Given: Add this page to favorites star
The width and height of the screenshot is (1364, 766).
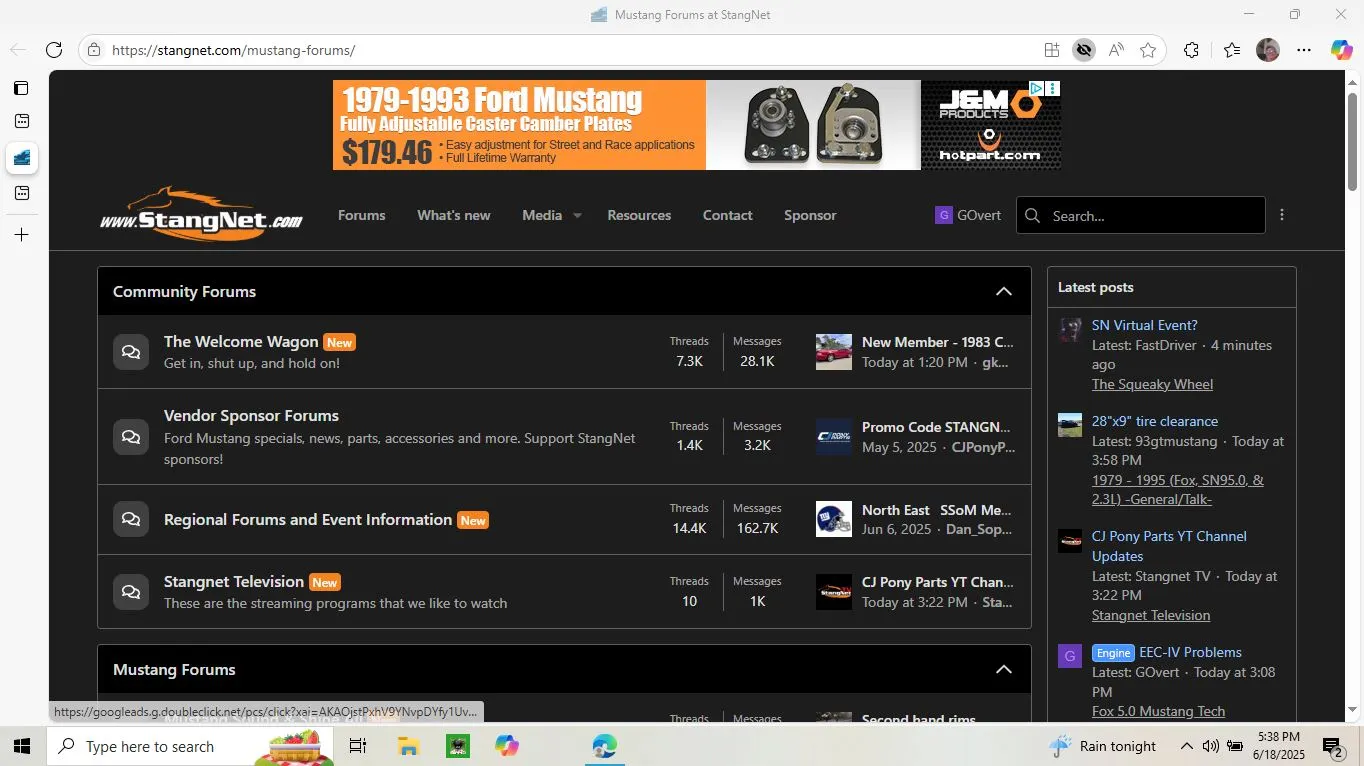Looking at the screenshot, I should 1148,50.
